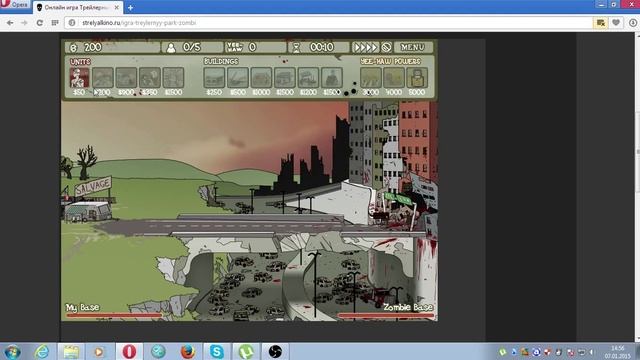
Task: Open Skype from taskbar
Action: (216, 351)
